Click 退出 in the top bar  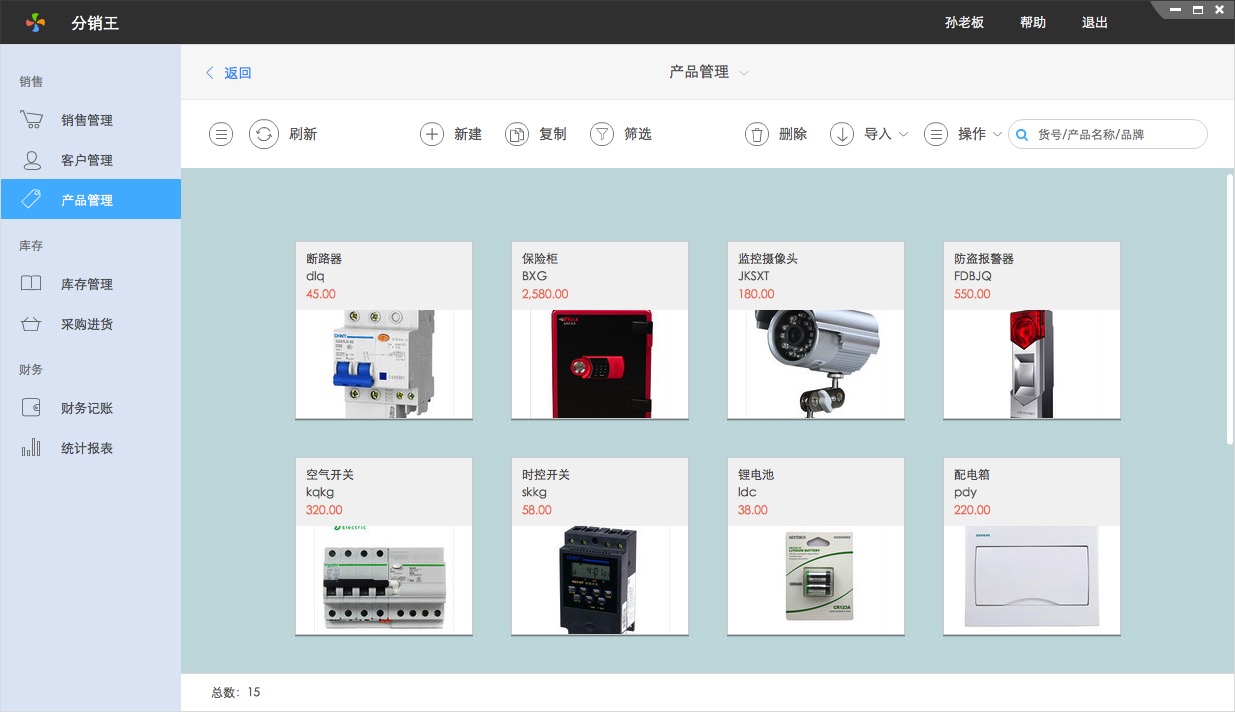click(1095, 22)
